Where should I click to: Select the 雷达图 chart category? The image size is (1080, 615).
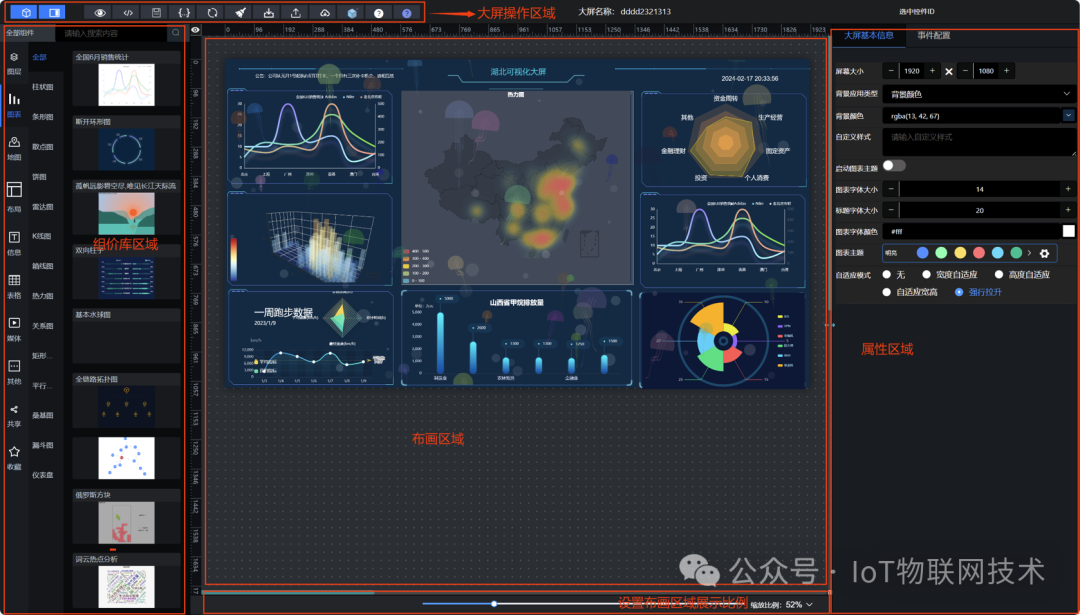pos(43,207)
